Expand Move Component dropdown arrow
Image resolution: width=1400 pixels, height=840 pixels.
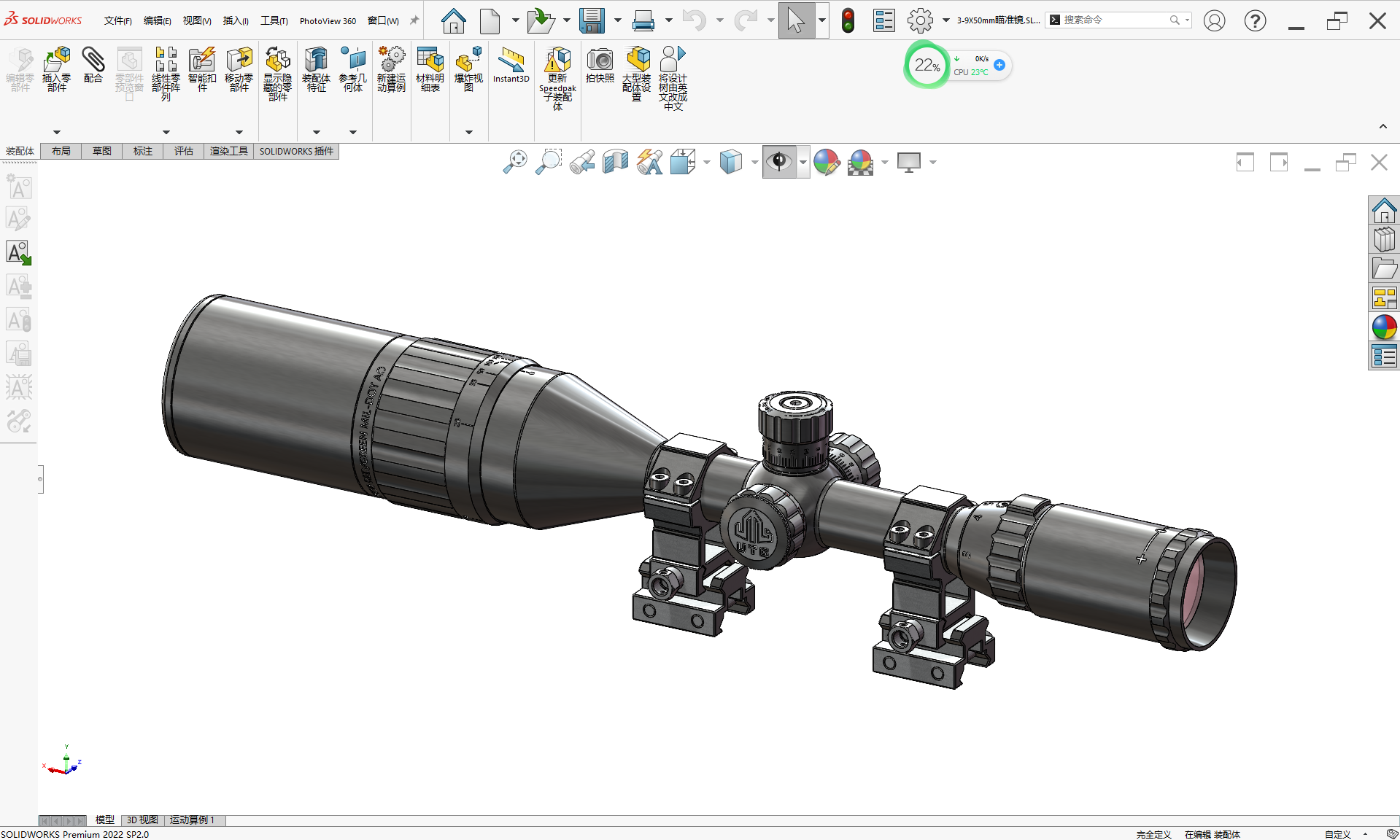pyautogui.click(x=239, y=132)
